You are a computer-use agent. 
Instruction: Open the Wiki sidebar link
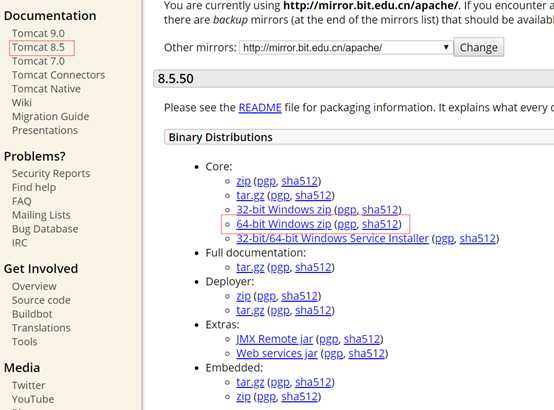click(x=22, y=102)
